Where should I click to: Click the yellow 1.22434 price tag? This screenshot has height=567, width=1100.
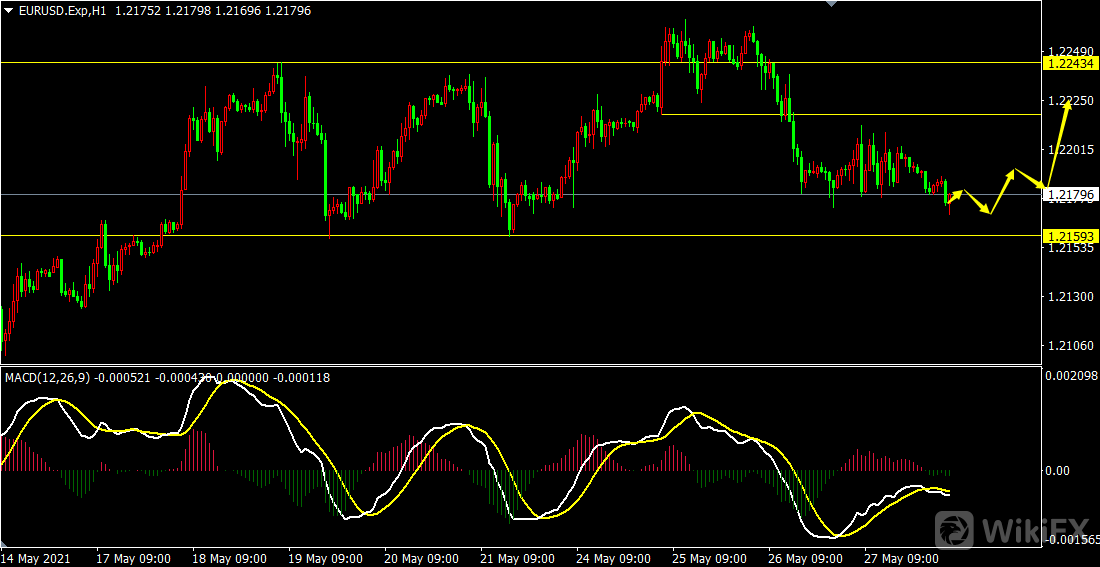click(1070, 63)
